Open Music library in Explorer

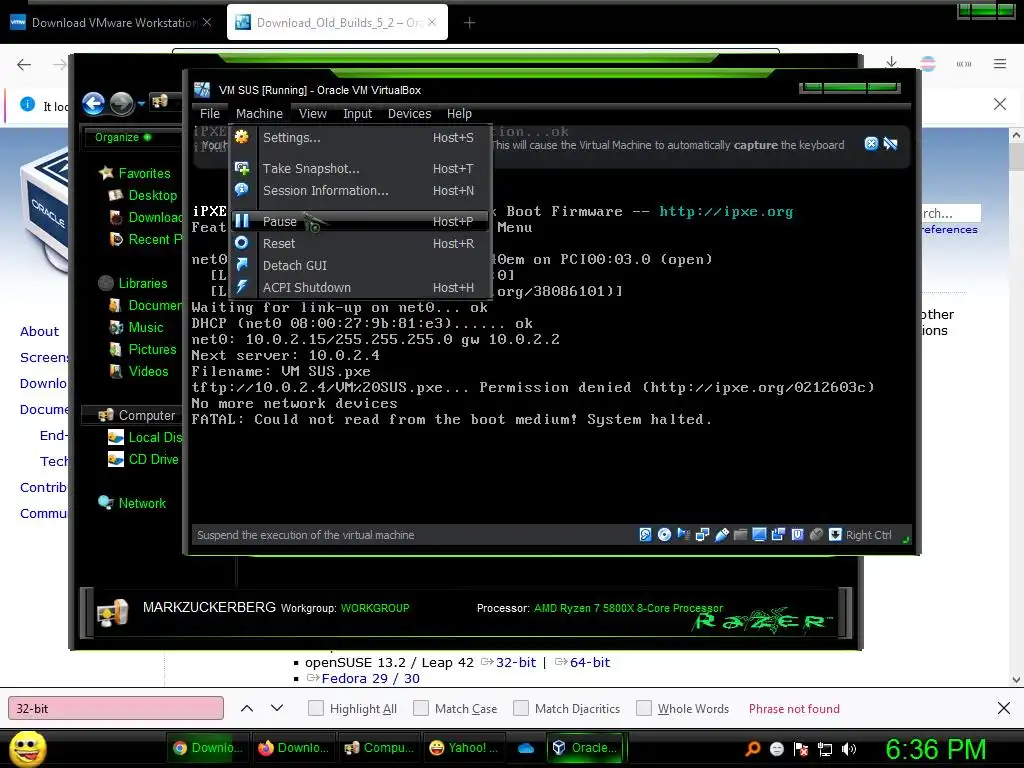(x=146, y=327)
